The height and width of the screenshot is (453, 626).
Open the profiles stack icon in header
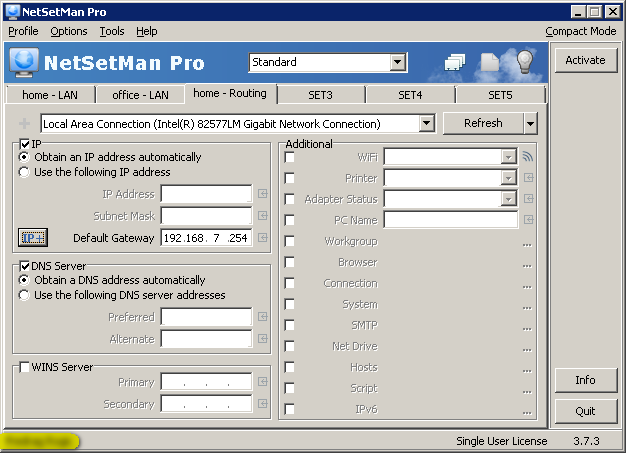[x=455, y=63]
